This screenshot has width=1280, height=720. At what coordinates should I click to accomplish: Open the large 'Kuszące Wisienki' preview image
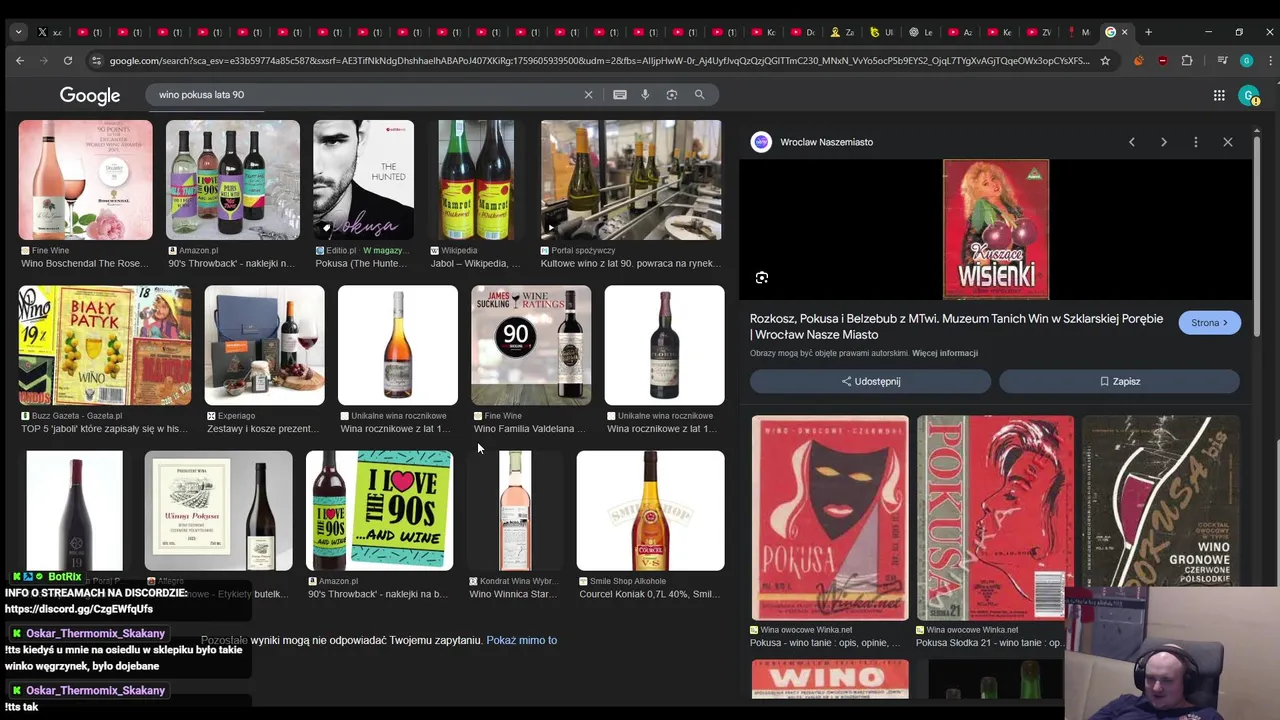tap(996, 229)
